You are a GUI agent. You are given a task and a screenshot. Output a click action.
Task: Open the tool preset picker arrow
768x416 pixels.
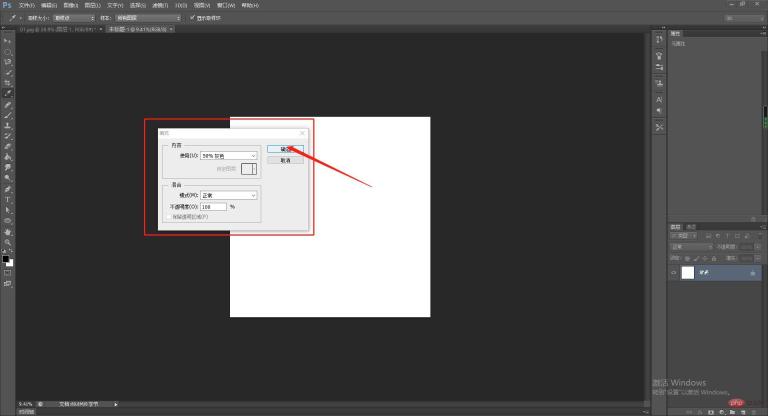[21, 18]
